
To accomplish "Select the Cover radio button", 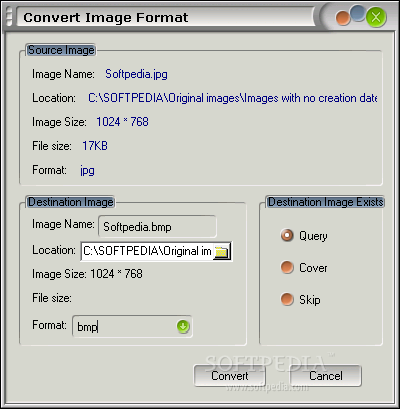I will click(287, 268).
